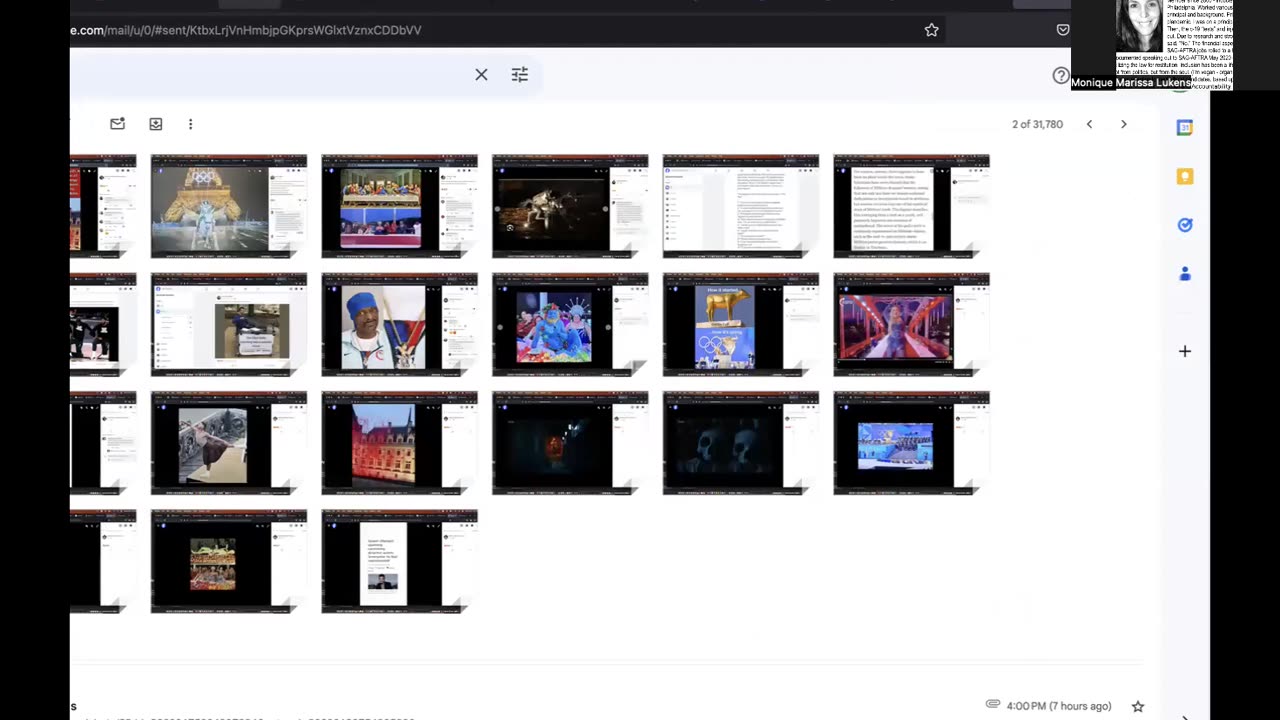Open Google Calendar side panel
This screenshot has width=1280, height=720.
tap(1185, 127)
